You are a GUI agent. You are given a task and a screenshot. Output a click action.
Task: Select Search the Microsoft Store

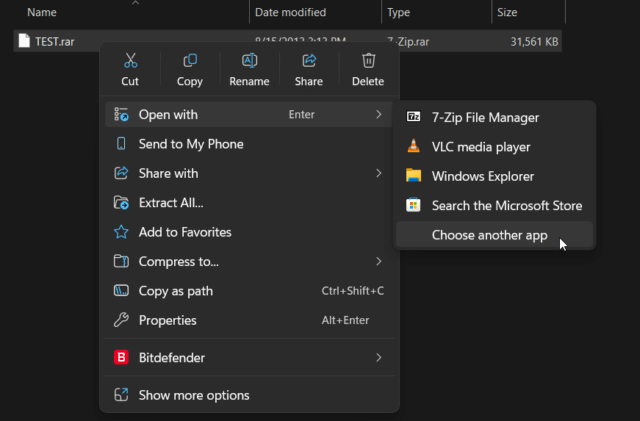(494, 205)
